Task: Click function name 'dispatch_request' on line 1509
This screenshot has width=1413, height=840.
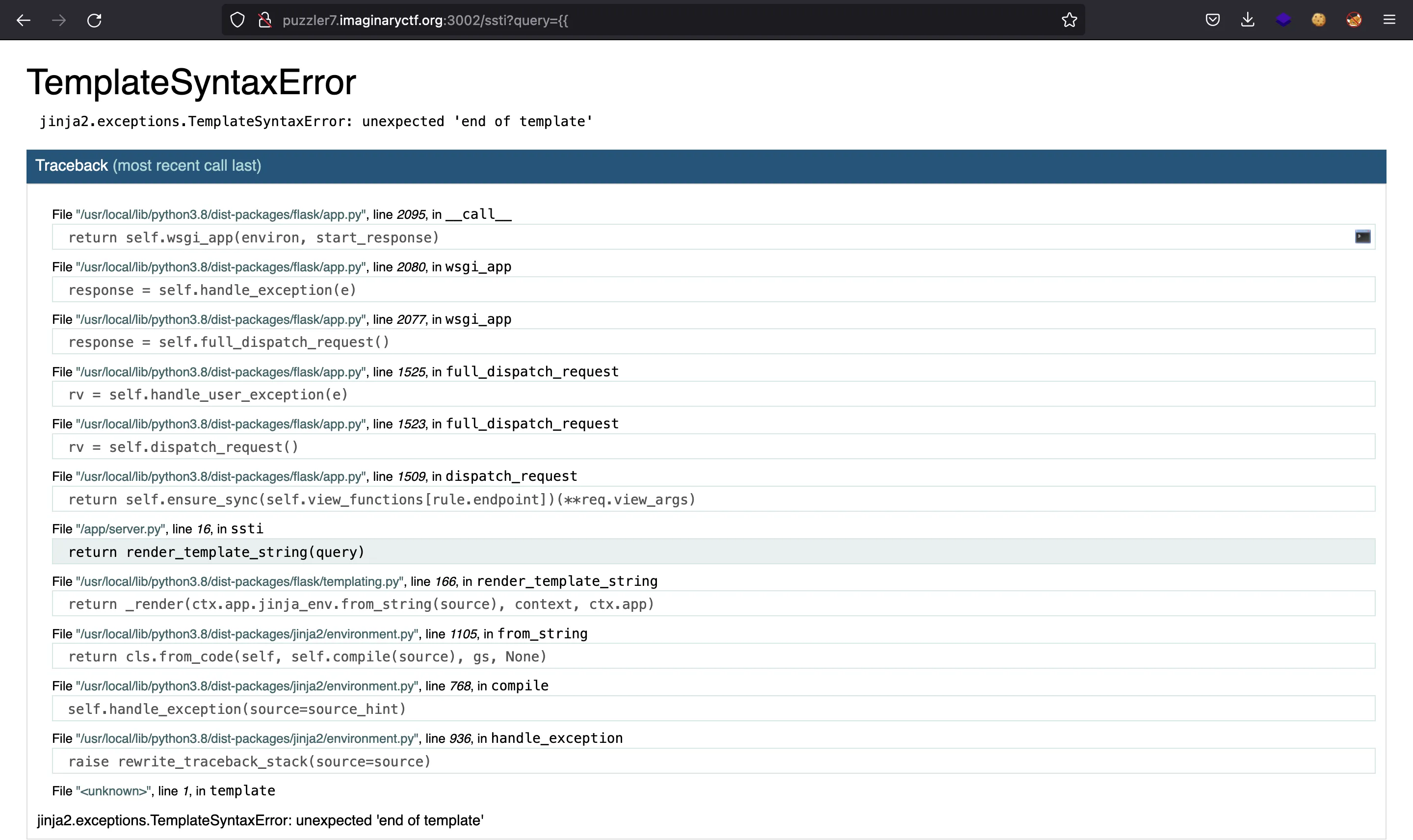Action: pos(511,476)
